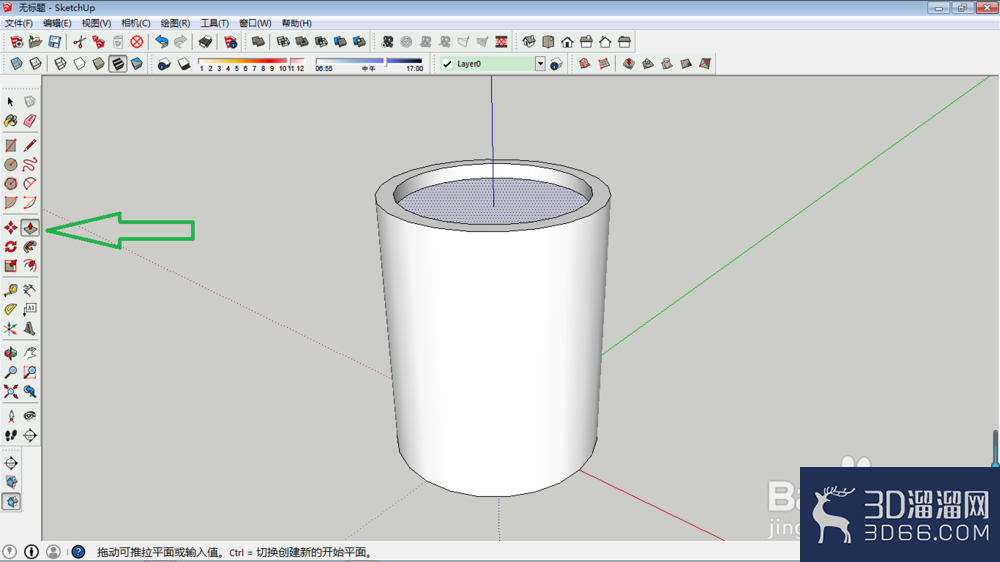
Task: Select the Rectangle drawing tool
Action: tap(11, 146)
